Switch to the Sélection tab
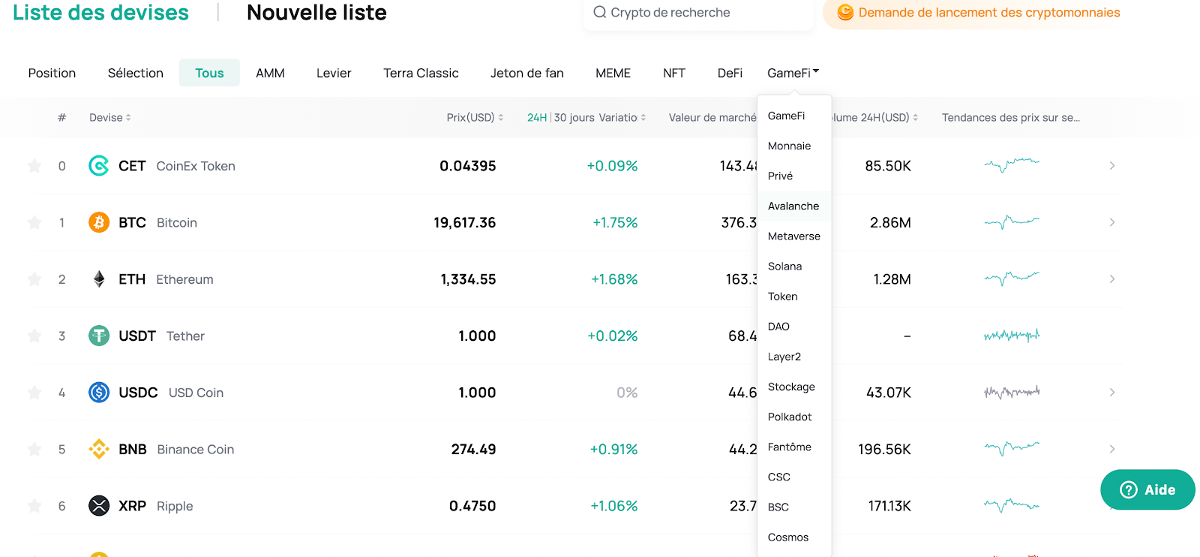This screenshot has height=557, width=1200. (136, 73)
